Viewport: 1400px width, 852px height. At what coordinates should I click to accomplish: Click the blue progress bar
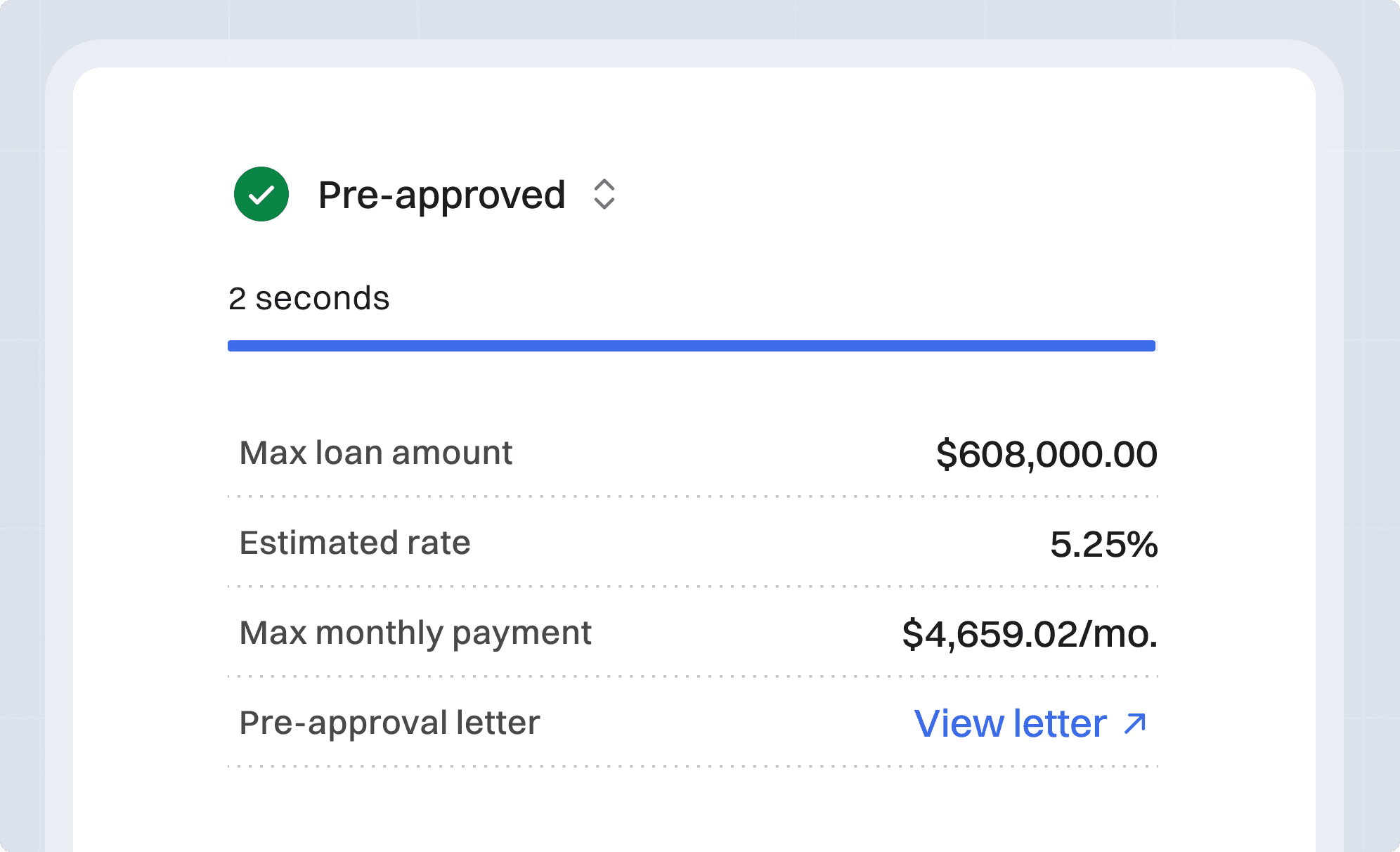[x=691, y=344]
